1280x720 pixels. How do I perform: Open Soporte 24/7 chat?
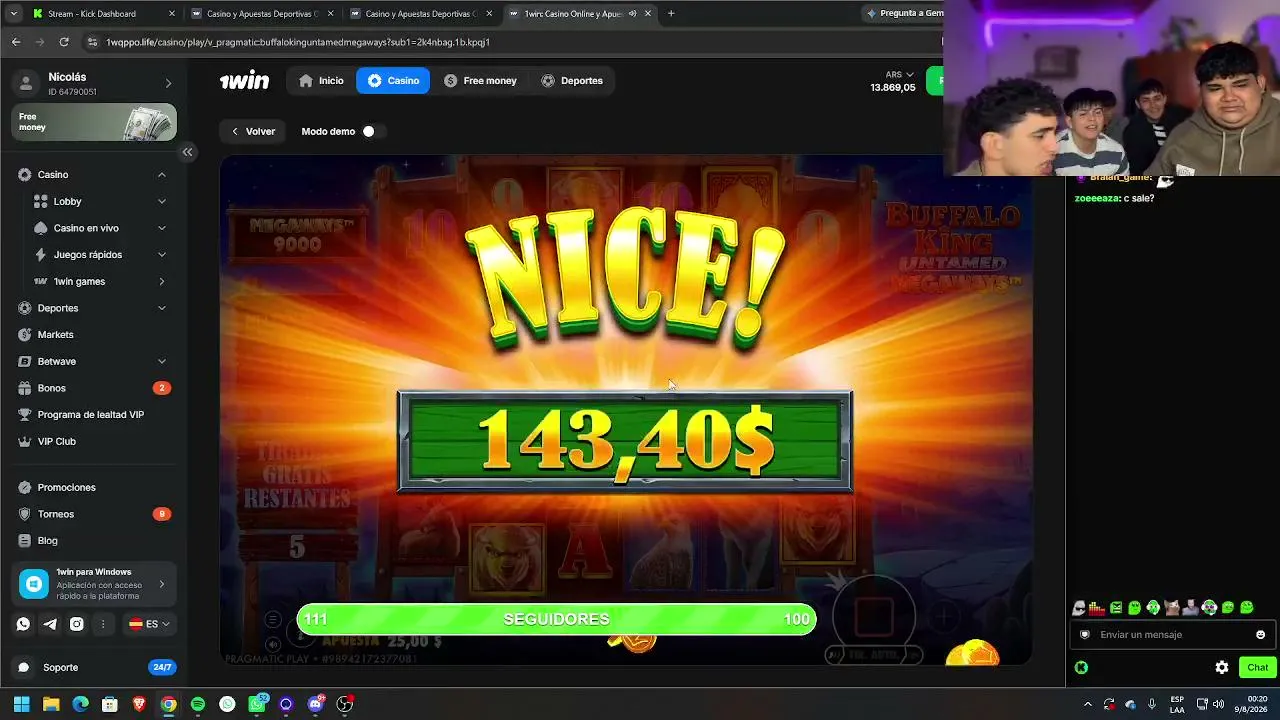pos(95,667)
